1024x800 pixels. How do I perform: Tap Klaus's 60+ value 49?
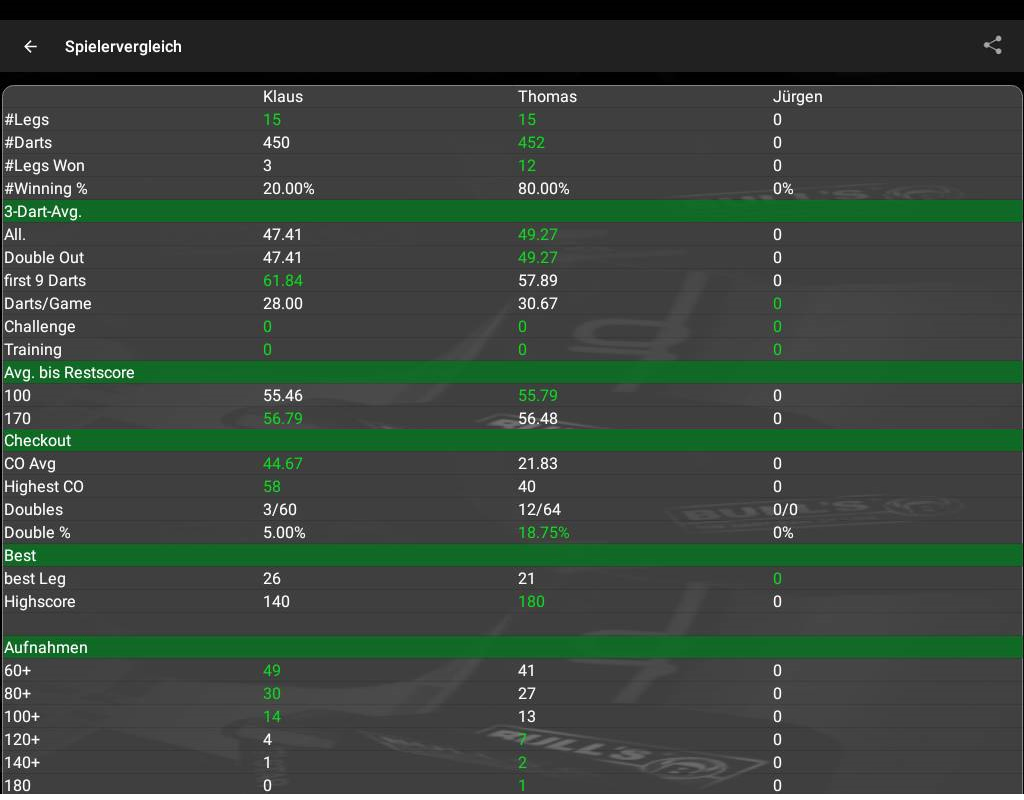[271, 671]
